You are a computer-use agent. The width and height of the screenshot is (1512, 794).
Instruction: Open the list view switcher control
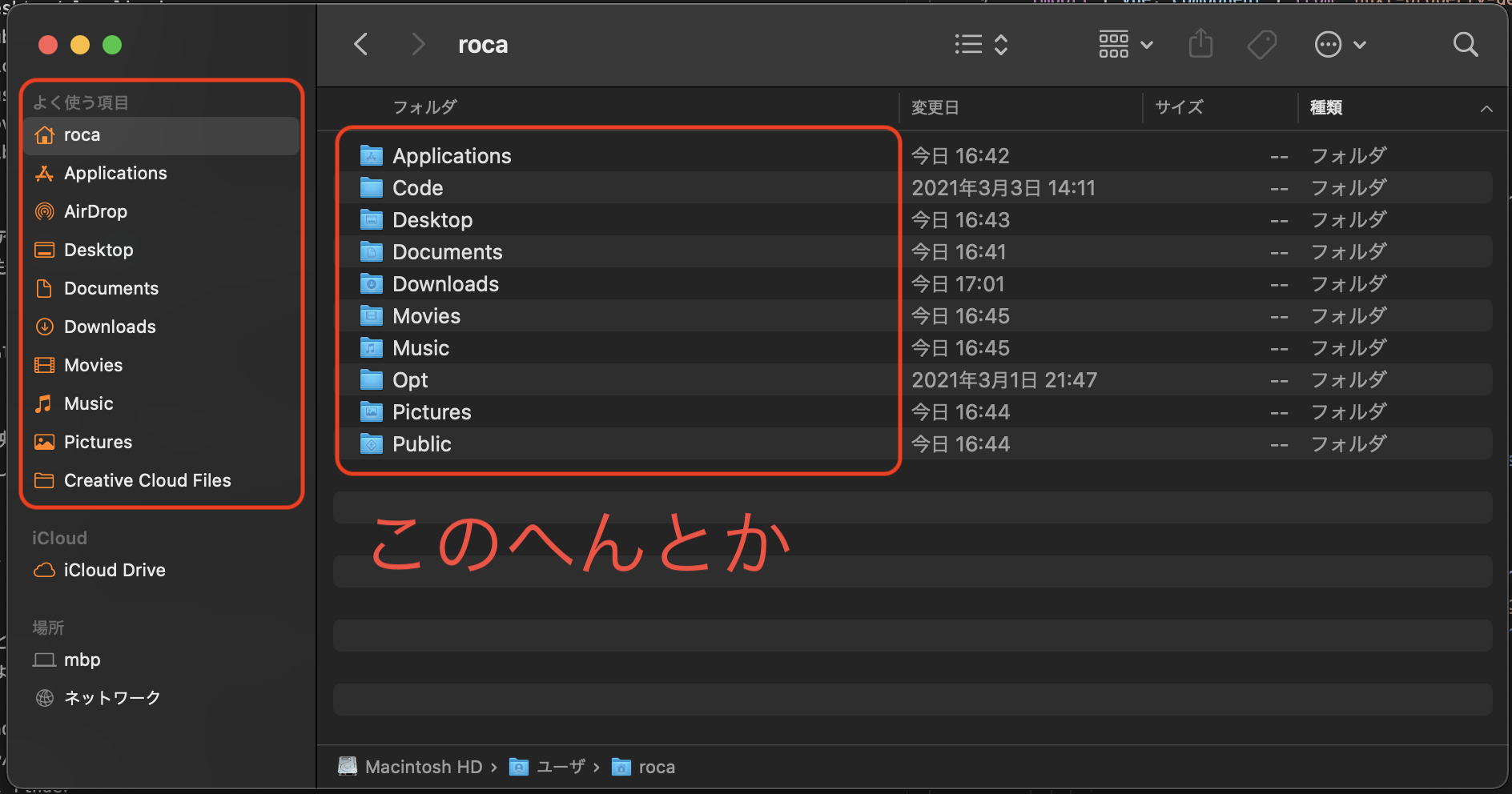[981, 45]
